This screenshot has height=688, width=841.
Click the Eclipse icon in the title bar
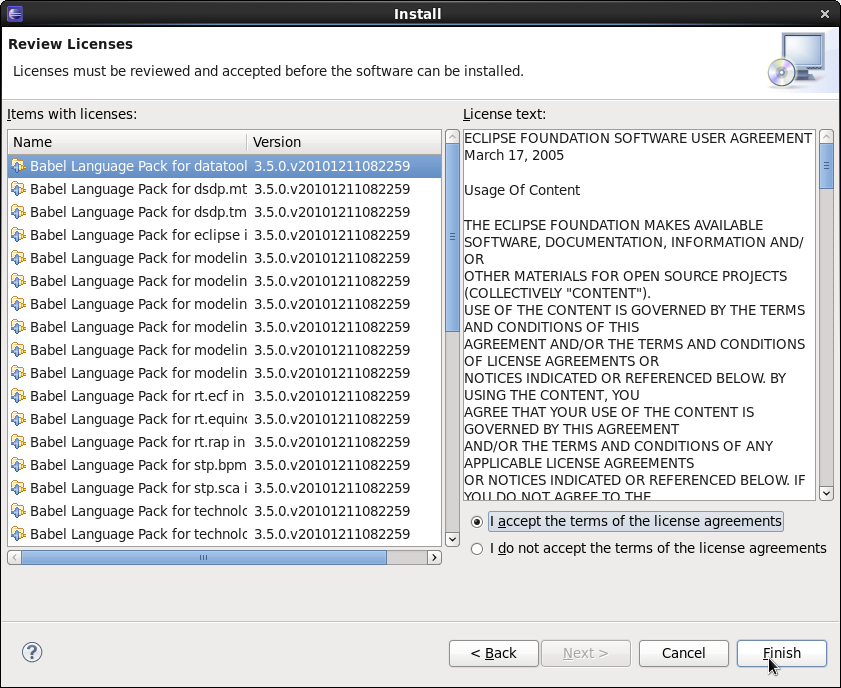coord(15,13)
